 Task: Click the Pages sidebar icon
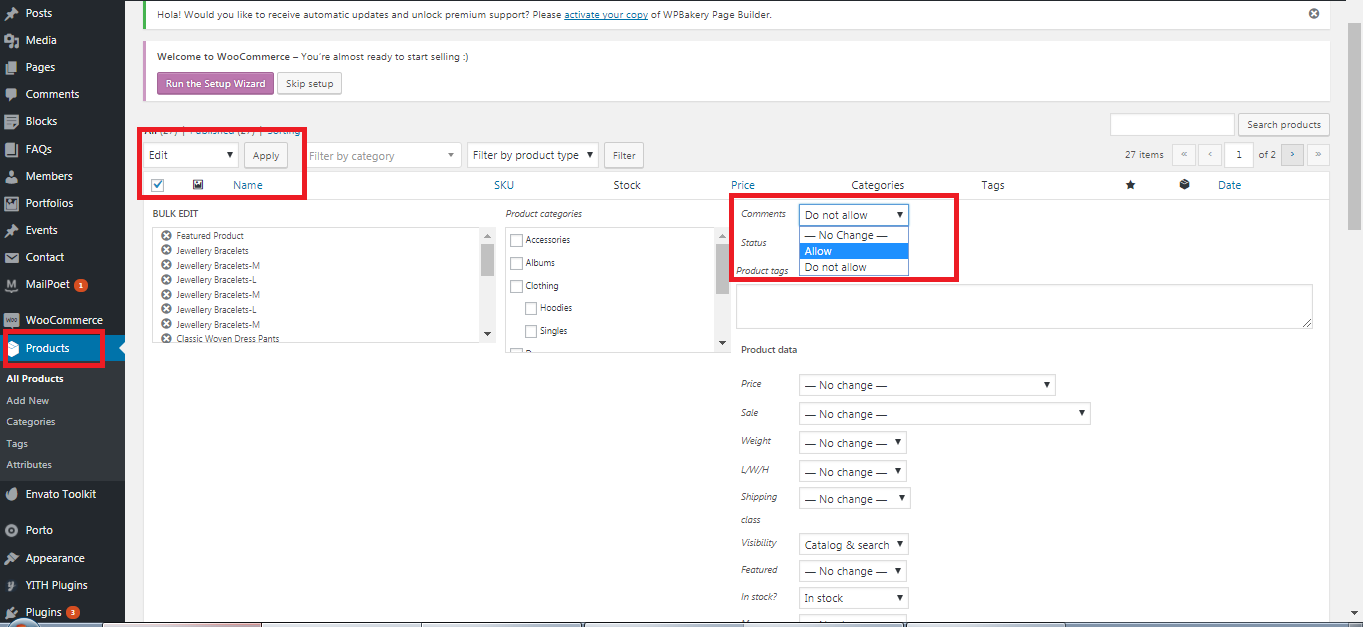click(x=11, y=67)
